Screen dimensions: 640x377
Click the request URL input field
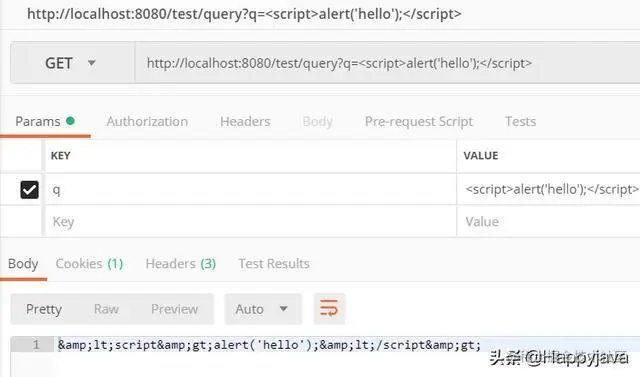point(387,63)
